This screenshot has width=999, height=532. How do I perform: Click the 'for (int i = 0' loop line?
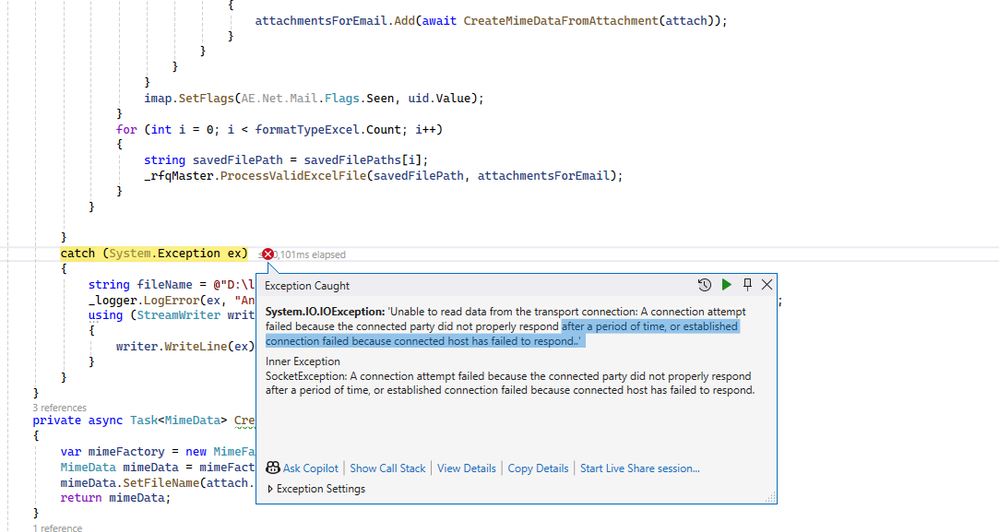pyautogui.click(x=279, y=129)
